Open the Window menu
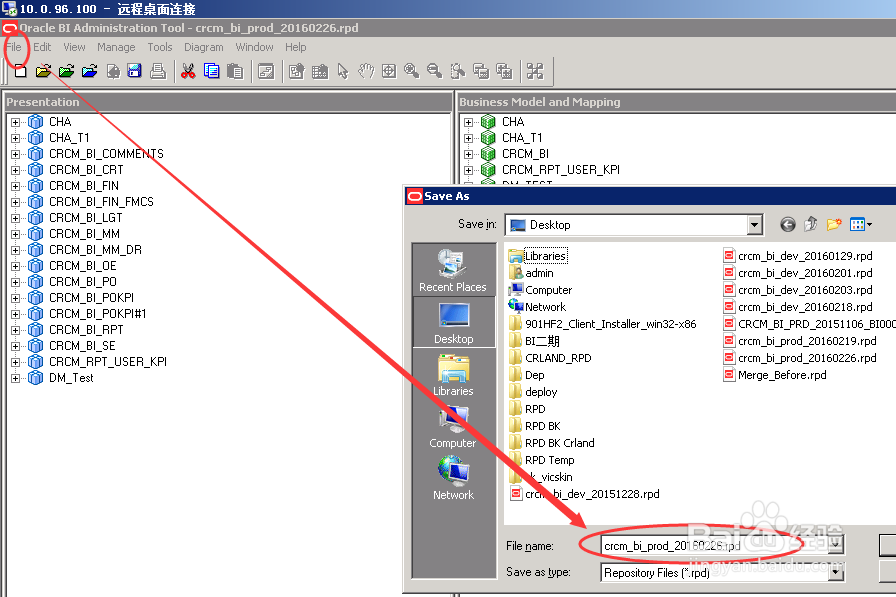Screen dimensions: 896x597 click(254, 47)
